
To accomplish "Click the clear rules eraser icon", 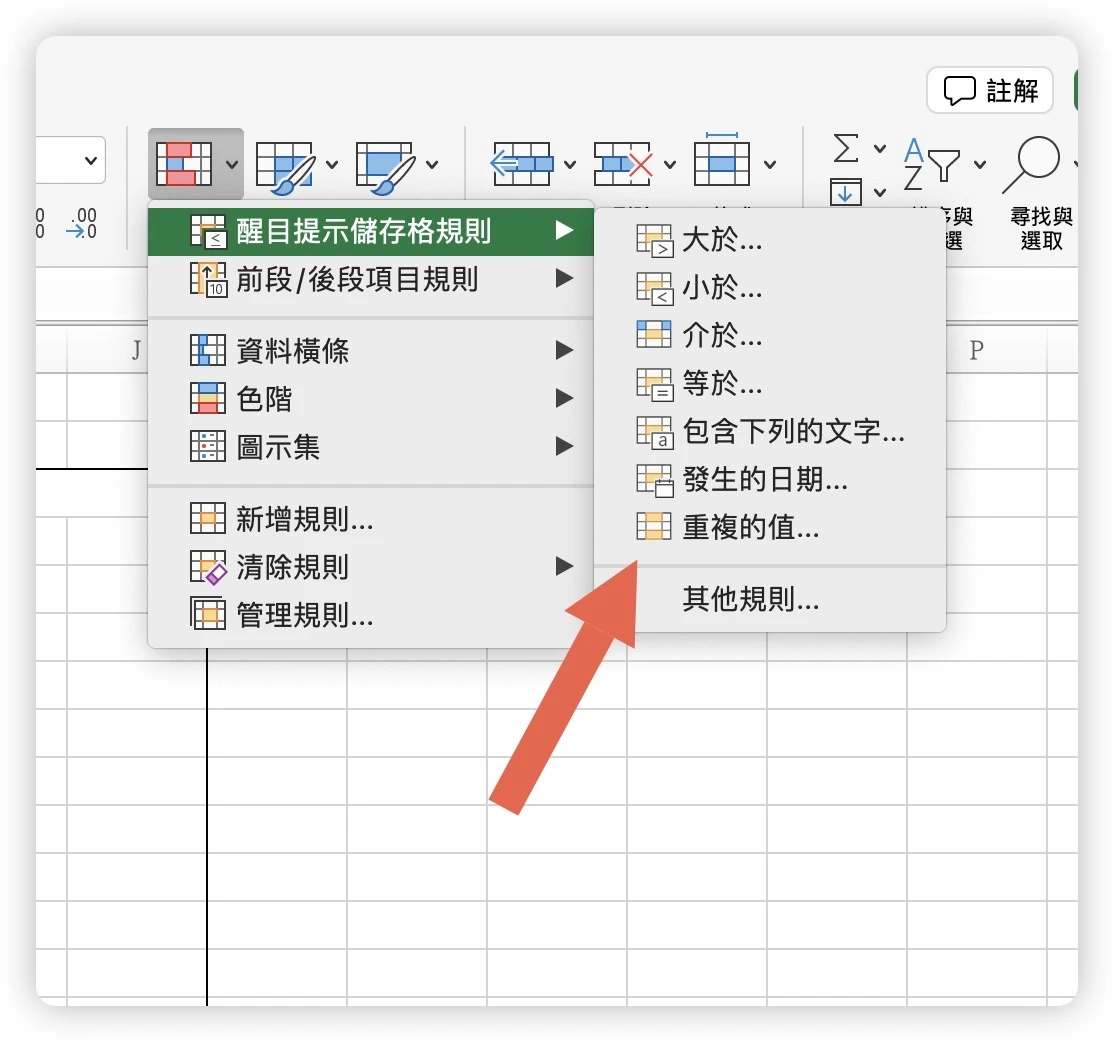I will (x=209, y=568).
